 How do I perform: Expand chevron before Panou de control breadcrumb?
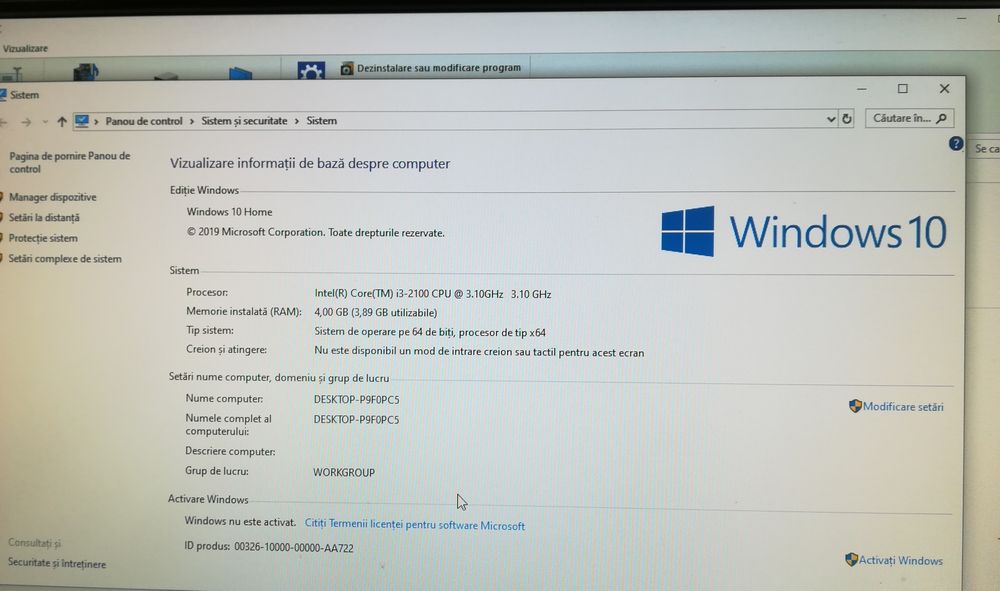click(x=96, y=121)
